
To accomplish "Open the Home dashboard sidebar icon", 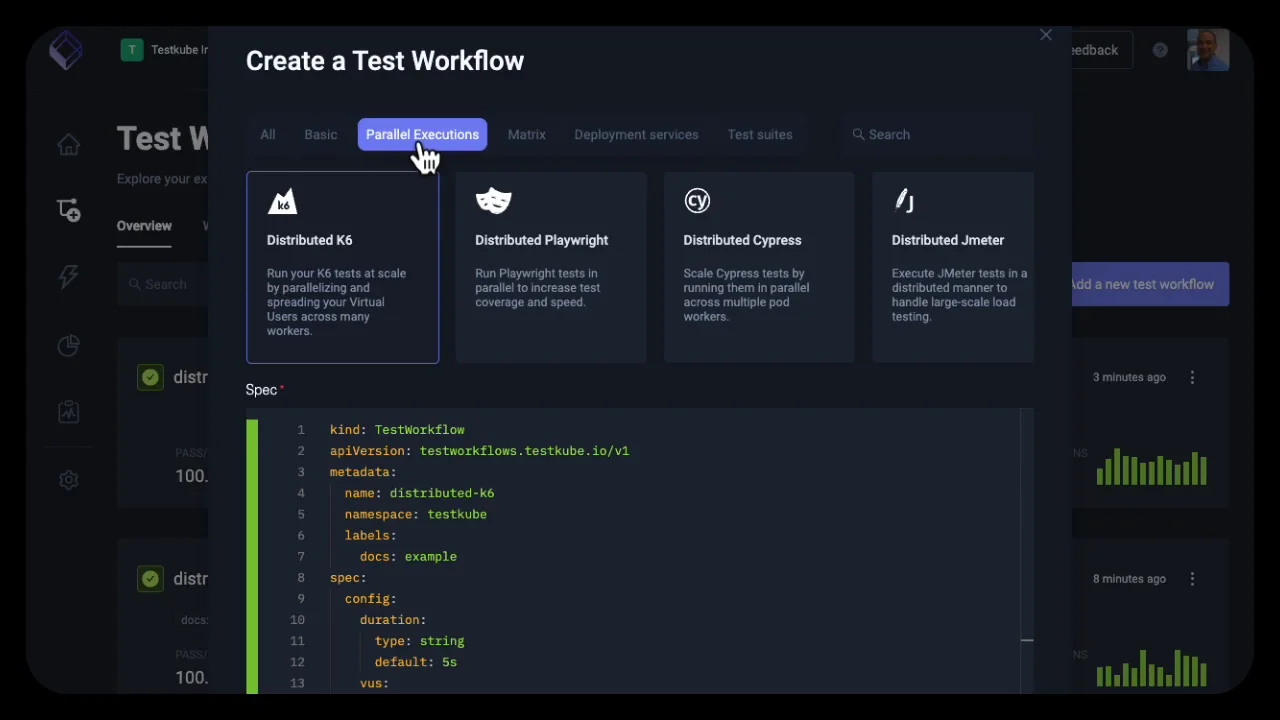I will [68, 145].
